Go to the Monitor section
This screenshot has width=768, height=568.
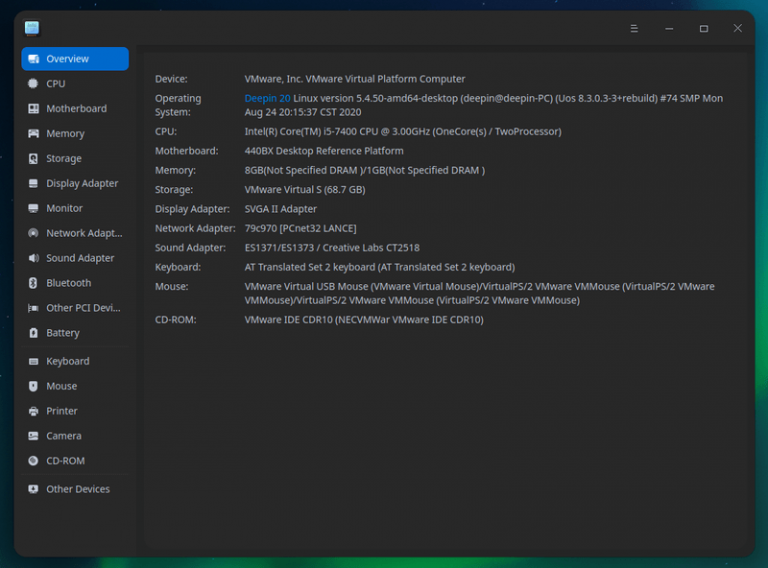[64, 209]
